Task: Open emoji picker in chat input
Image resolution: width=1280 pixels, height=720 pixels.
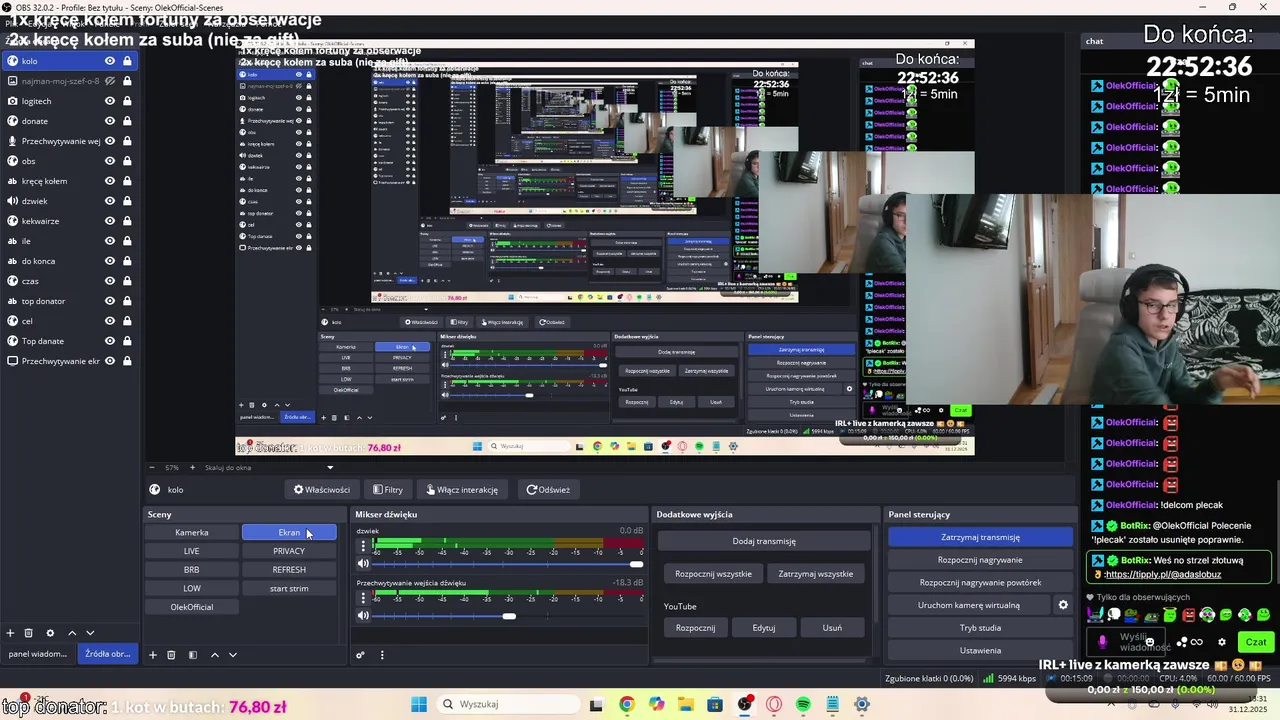Action: tap(1150, 642)
